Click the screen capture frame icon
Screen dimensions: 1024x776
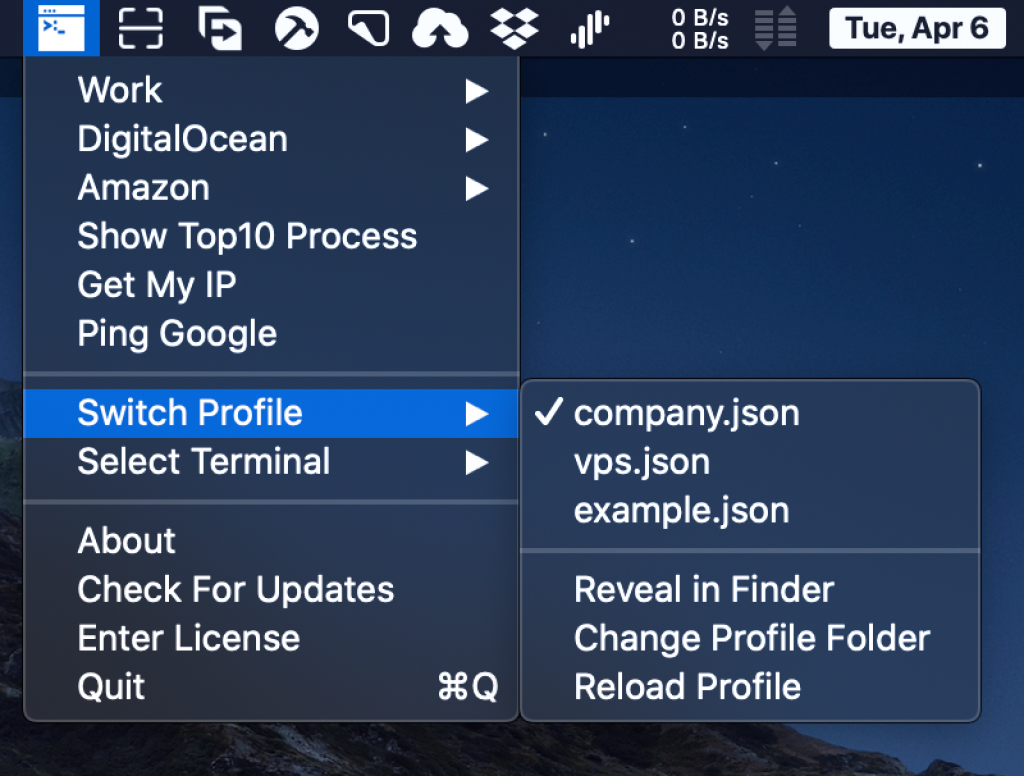pyautogui.click(x=140, y=28)
